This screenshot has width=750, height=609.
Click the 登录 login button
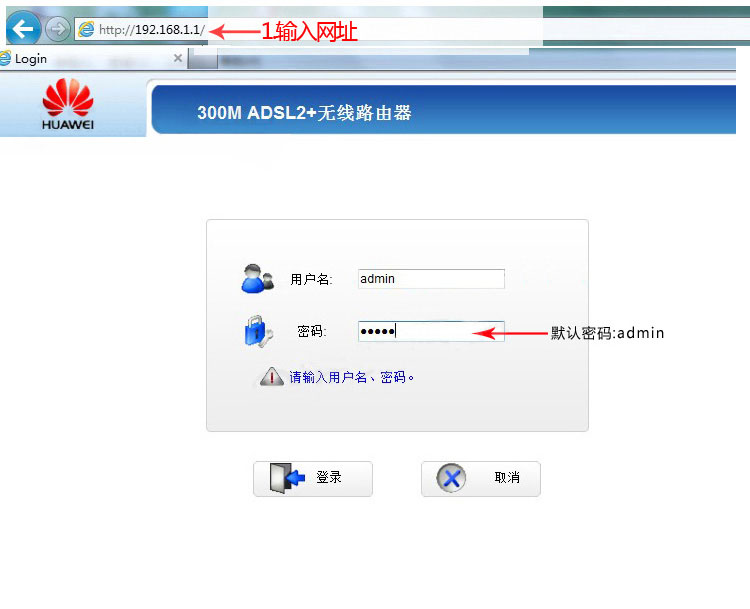(313, 478)
